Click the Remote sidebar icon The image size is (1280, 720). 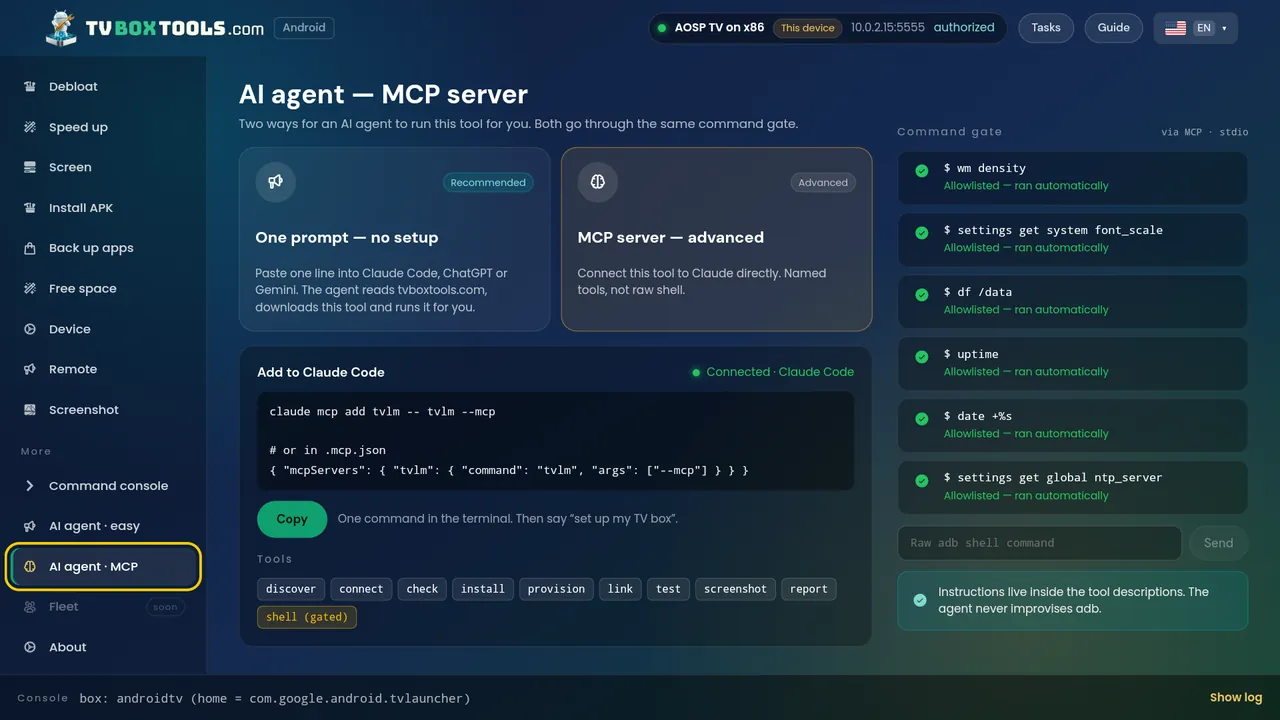point(30,369)
